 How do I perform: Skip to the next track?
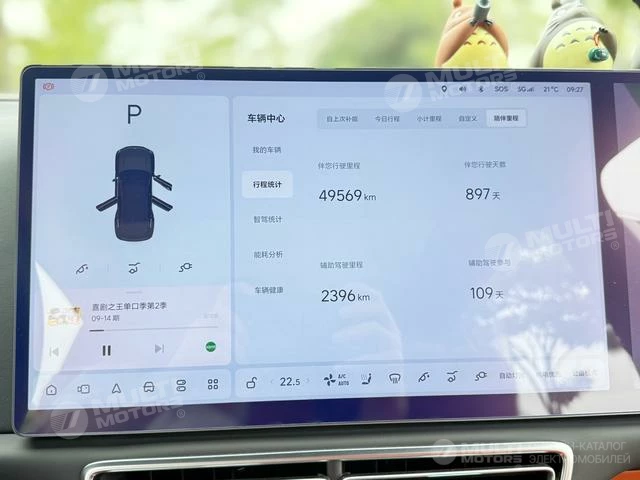(159, 348)
